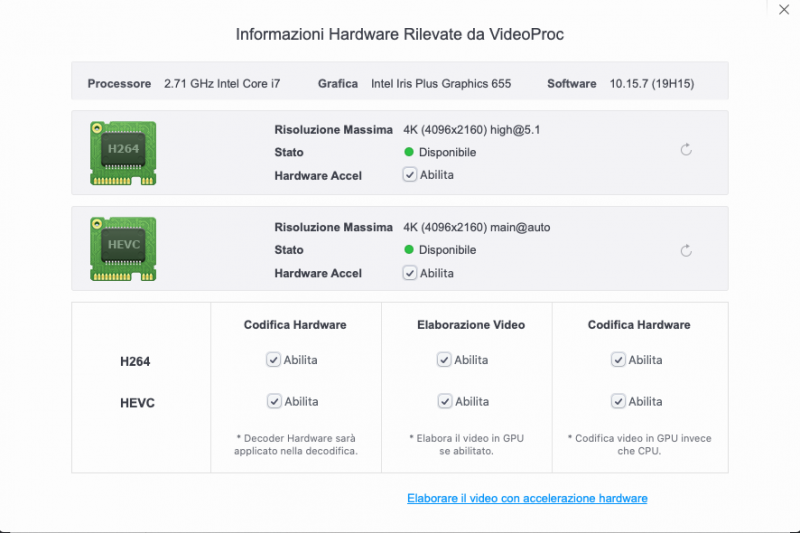Click the Elaborazione Video column header
The width and height of the screenshot is (800, 533).
click(x=471, y=325)
